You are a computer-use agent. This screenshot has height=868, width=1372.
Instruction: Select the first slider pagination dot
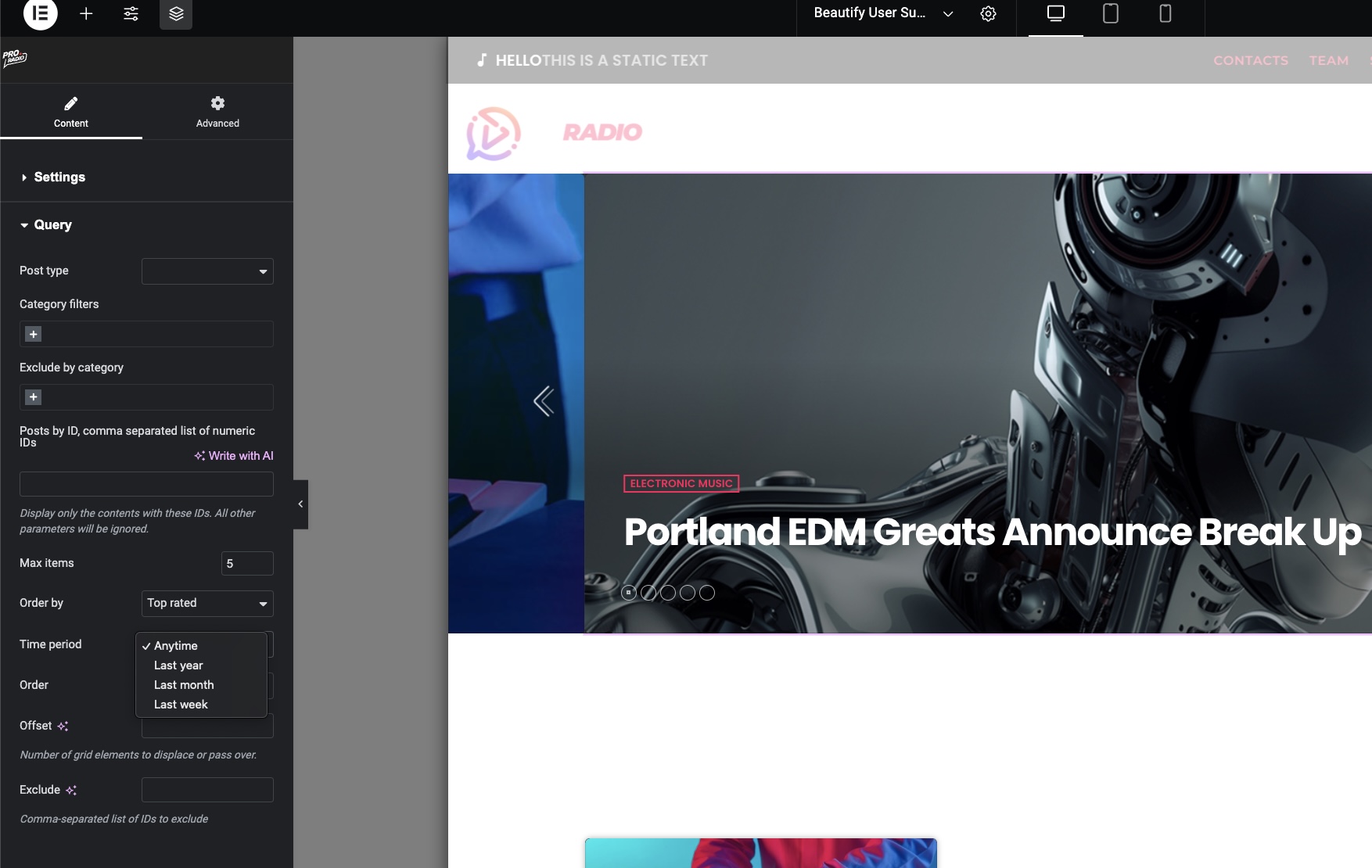(629, 593)
